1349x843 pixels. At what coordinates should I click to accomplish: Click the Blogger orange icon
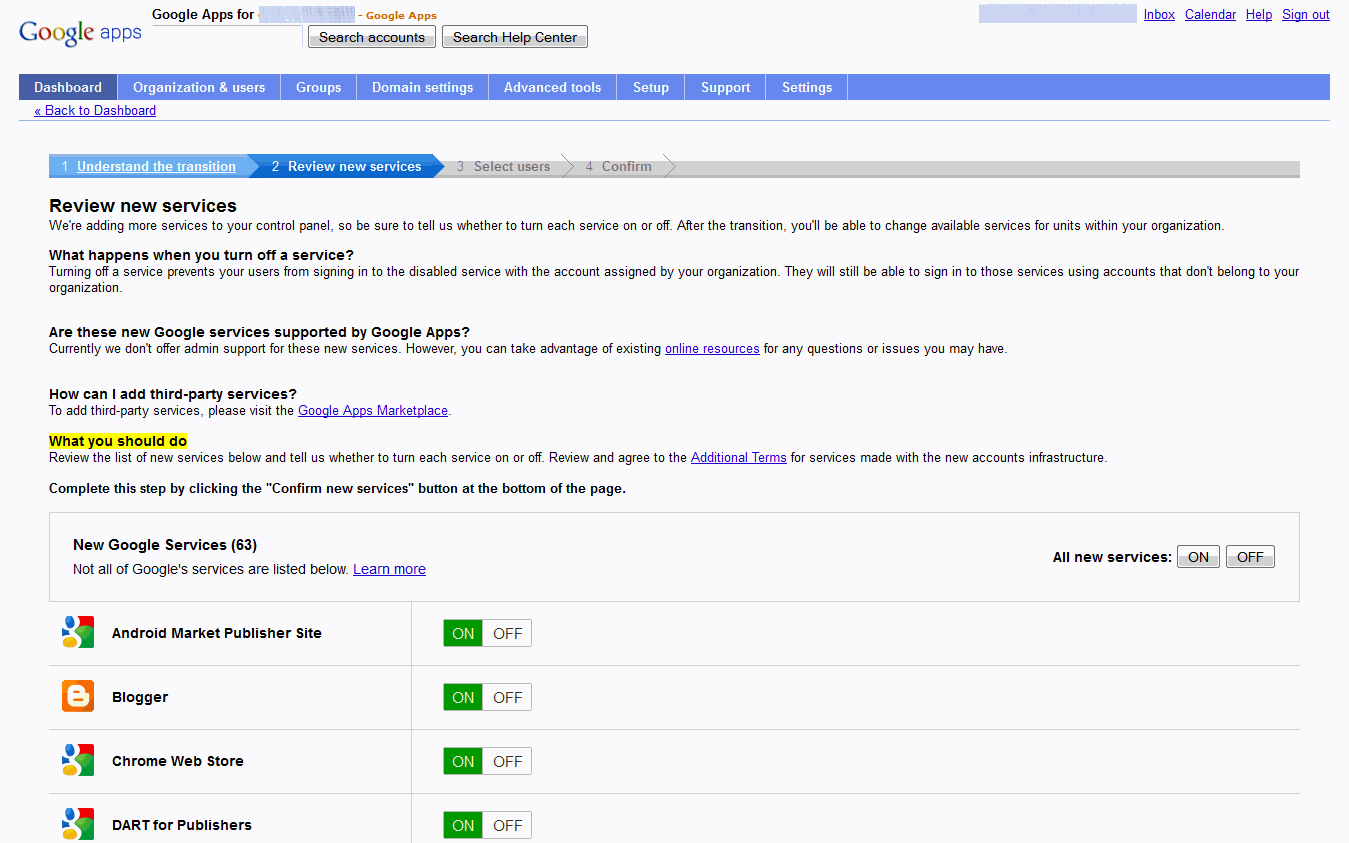coord(78,697)
